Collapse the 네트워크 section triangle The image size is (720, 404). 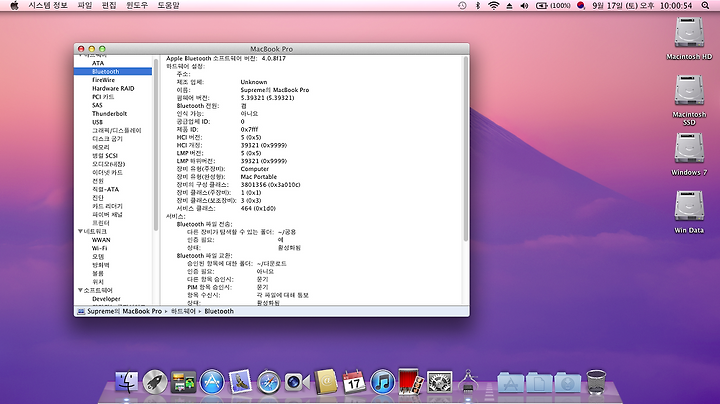[80, 231]
